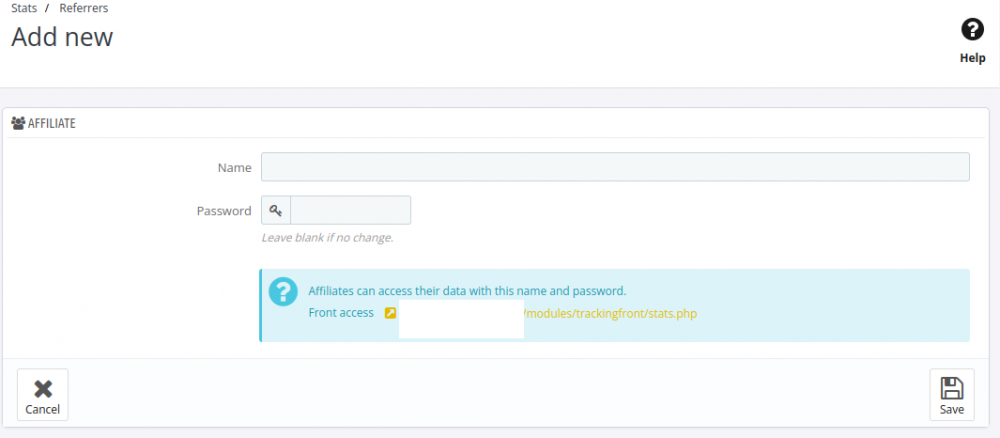Click the 'Leave blank if no change' hint
Viewport: 1000px width, 438px height.
327,238
